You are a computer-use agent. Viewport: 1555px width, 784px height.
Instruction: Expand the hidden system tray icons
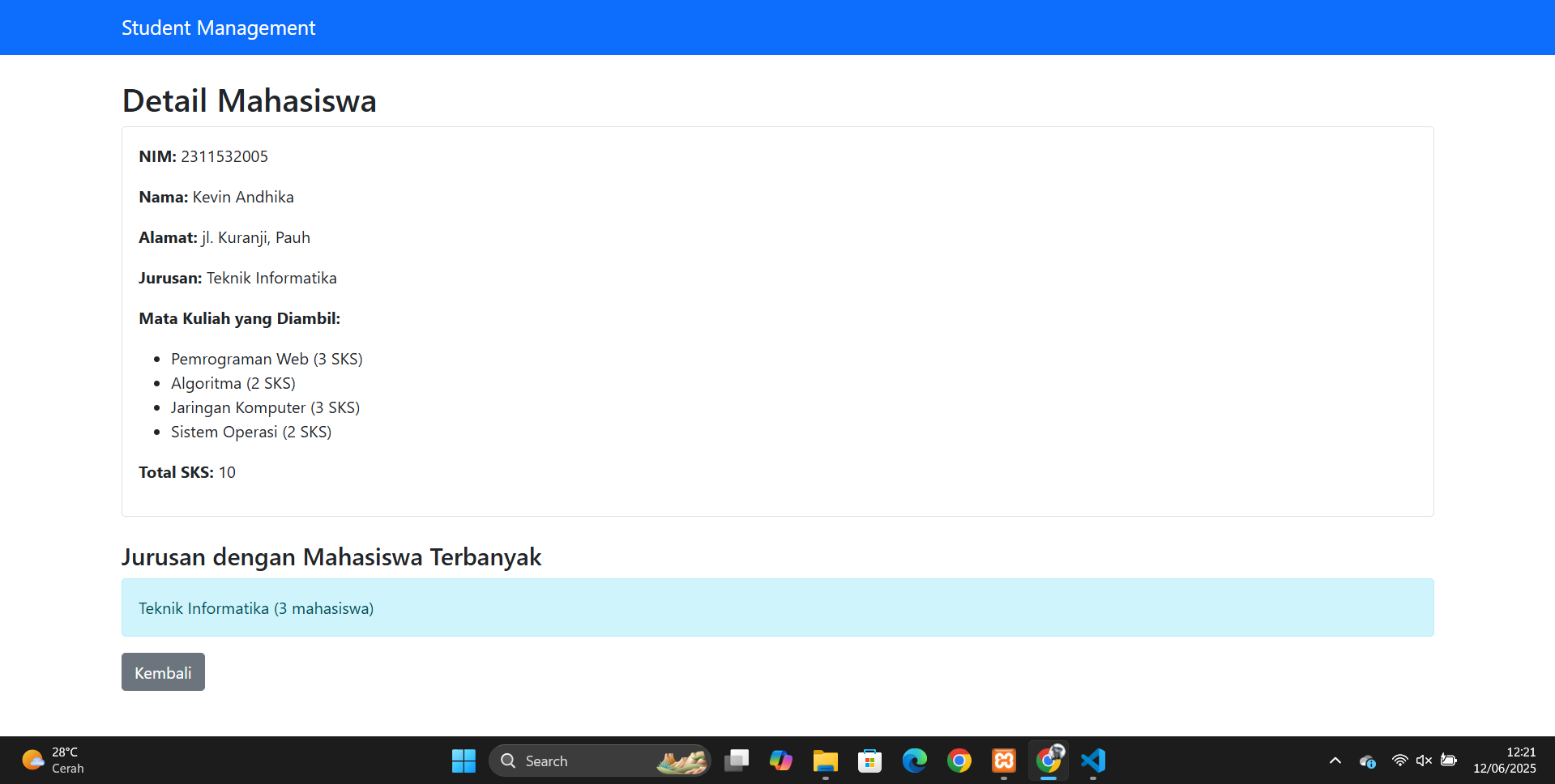pos(1335,761)
